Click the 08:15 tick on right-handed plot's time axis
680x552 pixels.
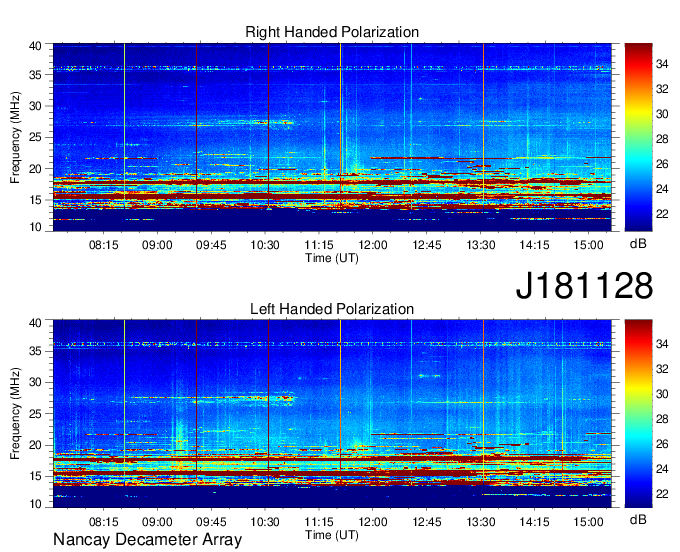[x=104, y=245]
